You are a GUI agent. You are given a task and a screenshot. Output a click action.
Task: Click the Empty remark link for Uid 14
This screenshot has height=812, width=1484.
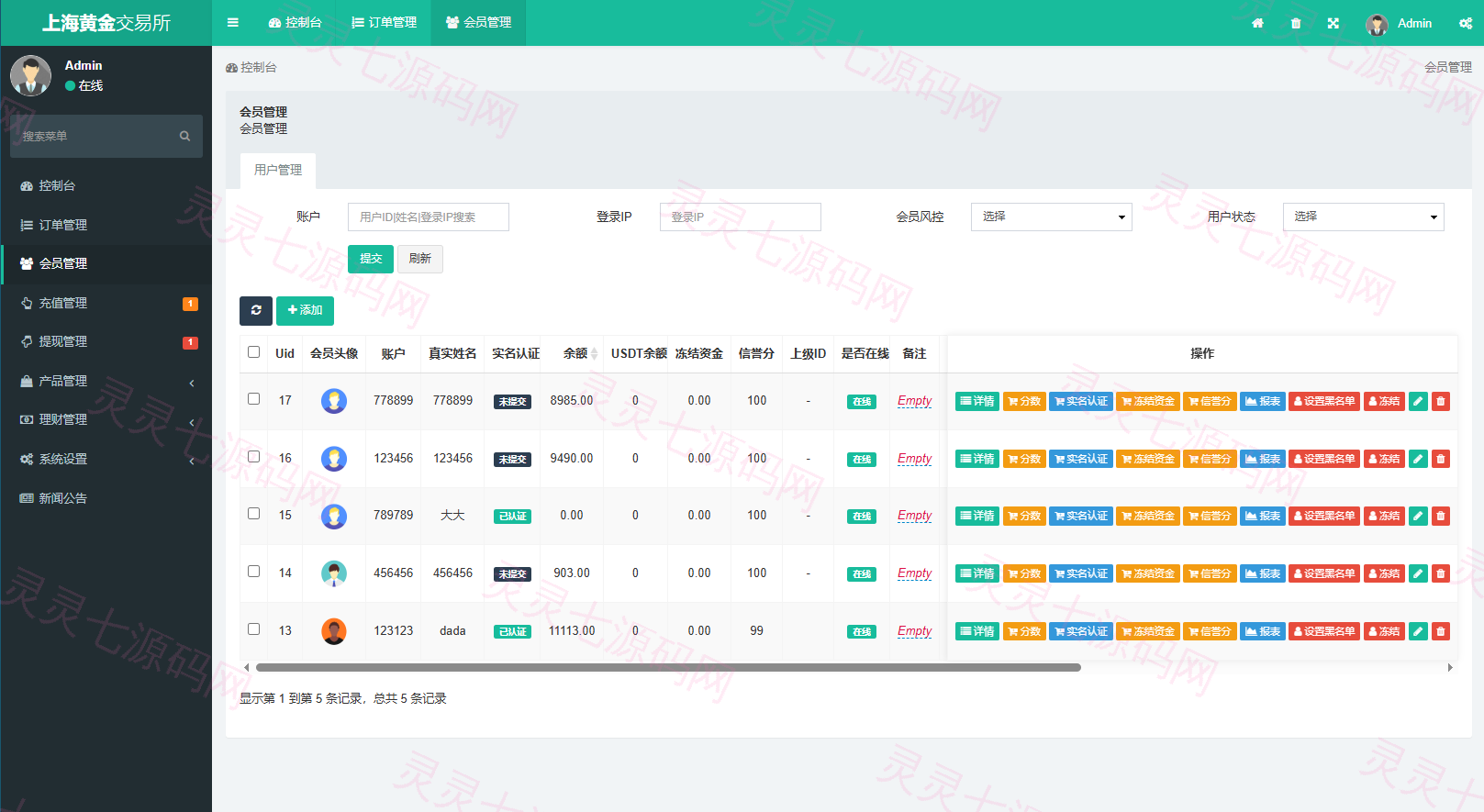tap(914, 573)
